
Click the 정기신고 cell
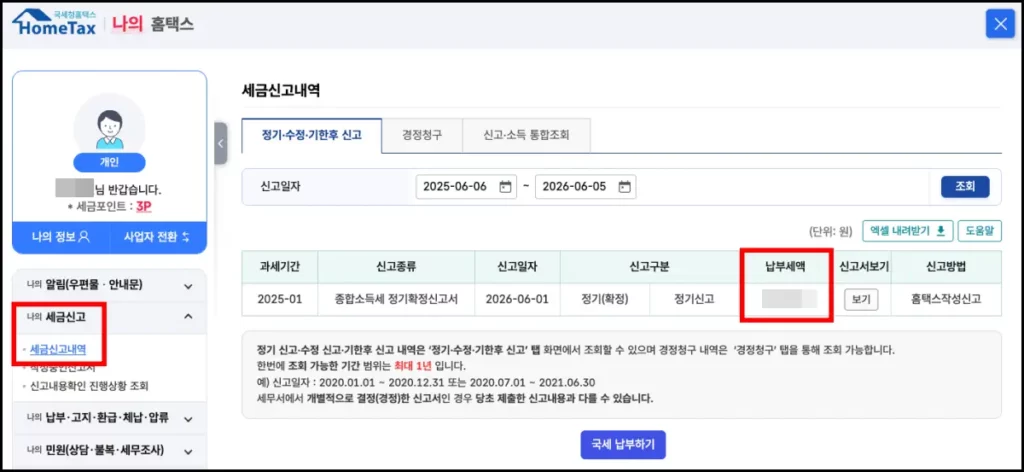pyautogui.click(x=694, y=300)
